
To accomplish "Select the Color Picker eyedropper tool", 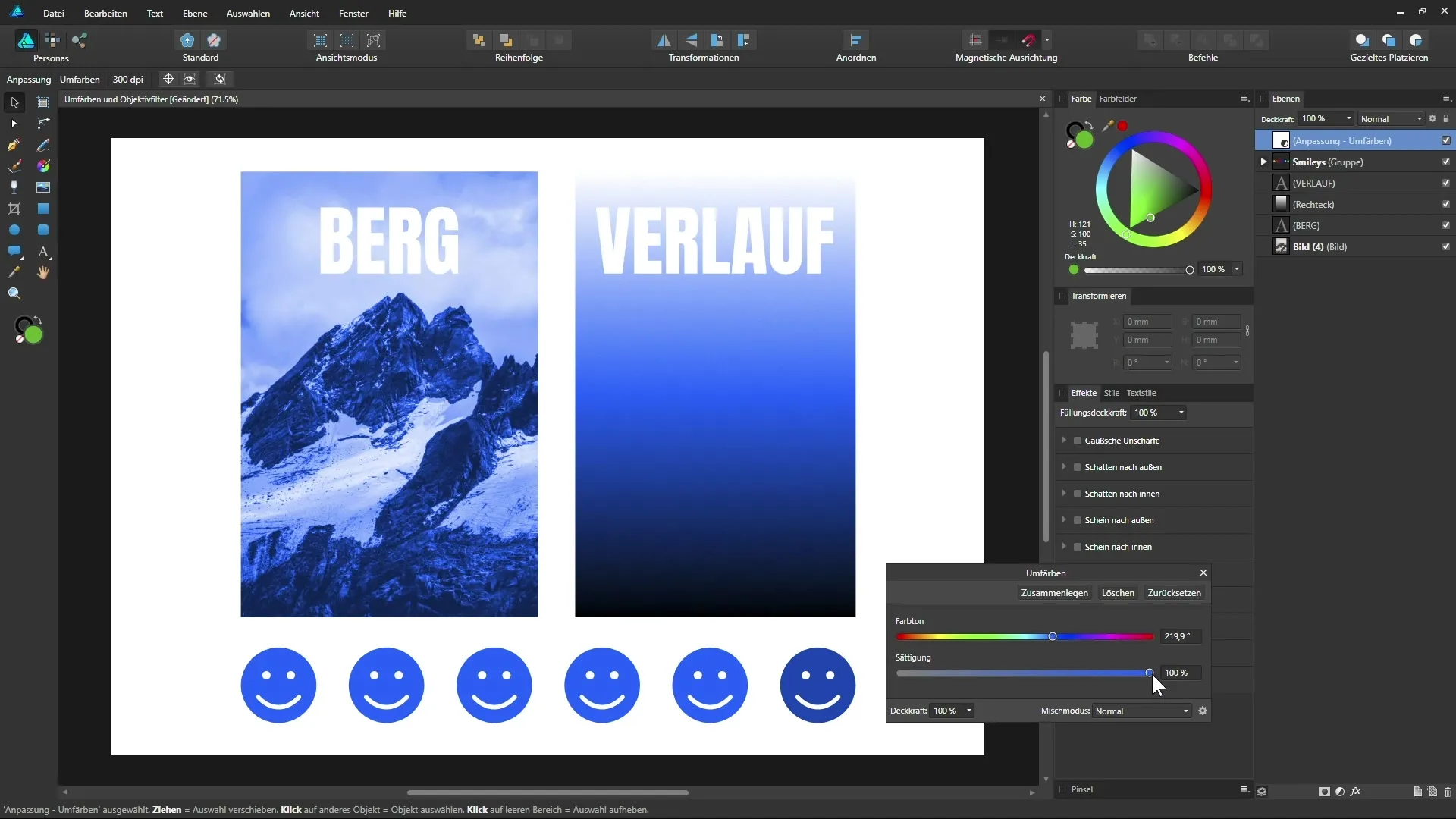I will (x=14, y=272).
